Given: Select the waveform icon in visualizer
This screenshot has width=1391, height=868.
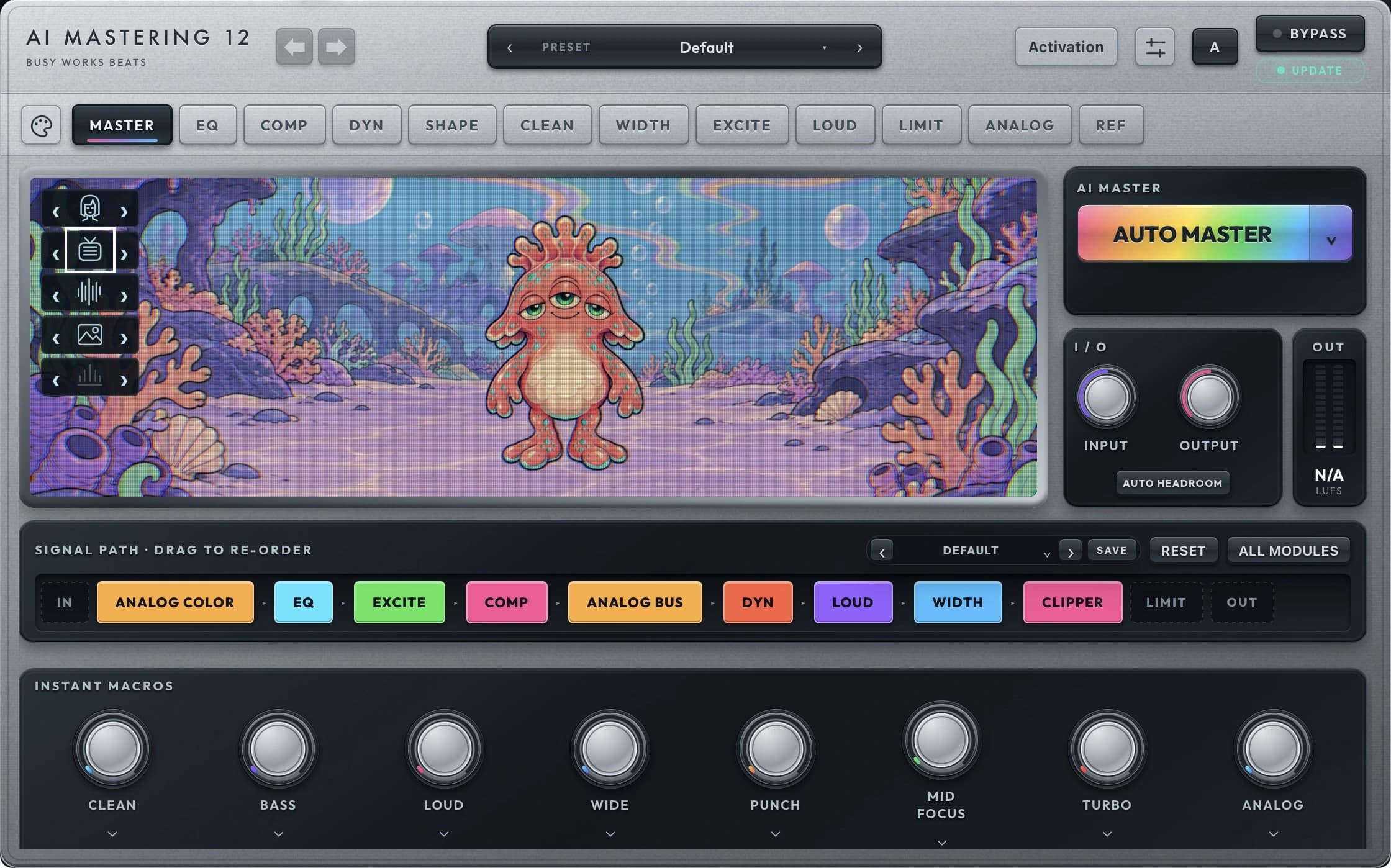Looking at the screenshot, I should tap(90, 292).
